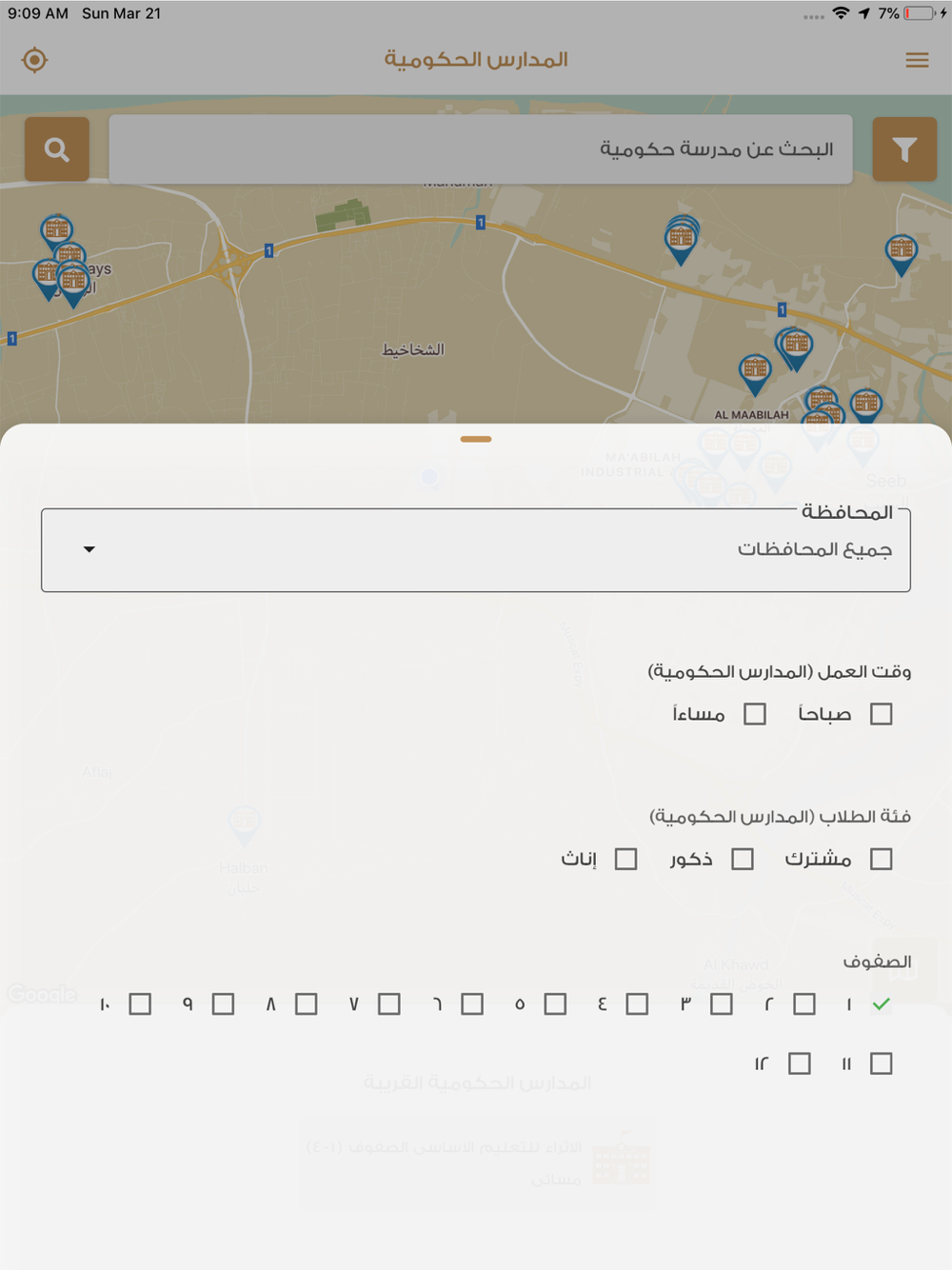Screen dimensions: 952x1270
Task: Check the صباحاً morning checkbox
Action: [882, 714]
